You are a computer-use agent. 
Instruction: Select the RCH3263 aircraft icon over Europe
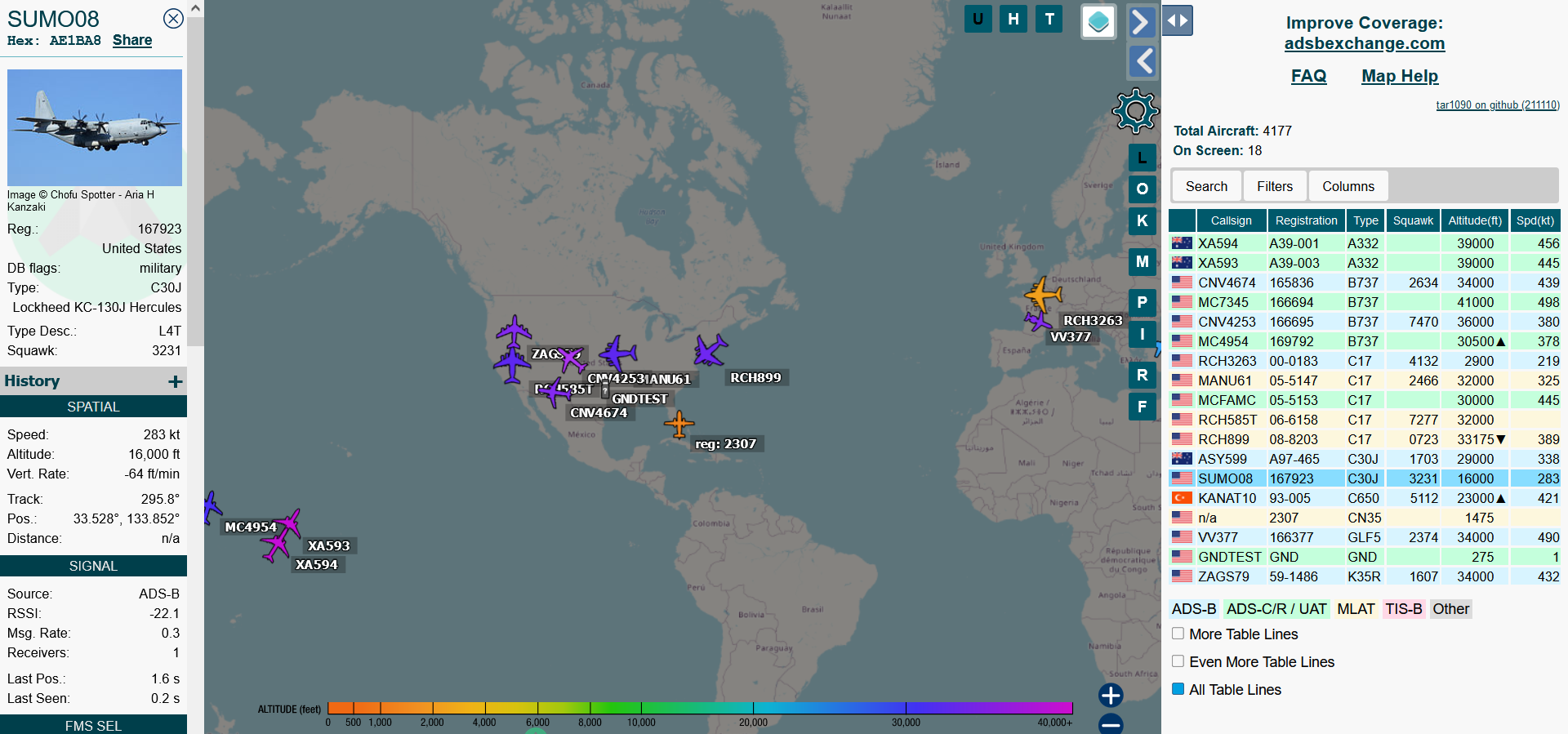click(1043, 294)
